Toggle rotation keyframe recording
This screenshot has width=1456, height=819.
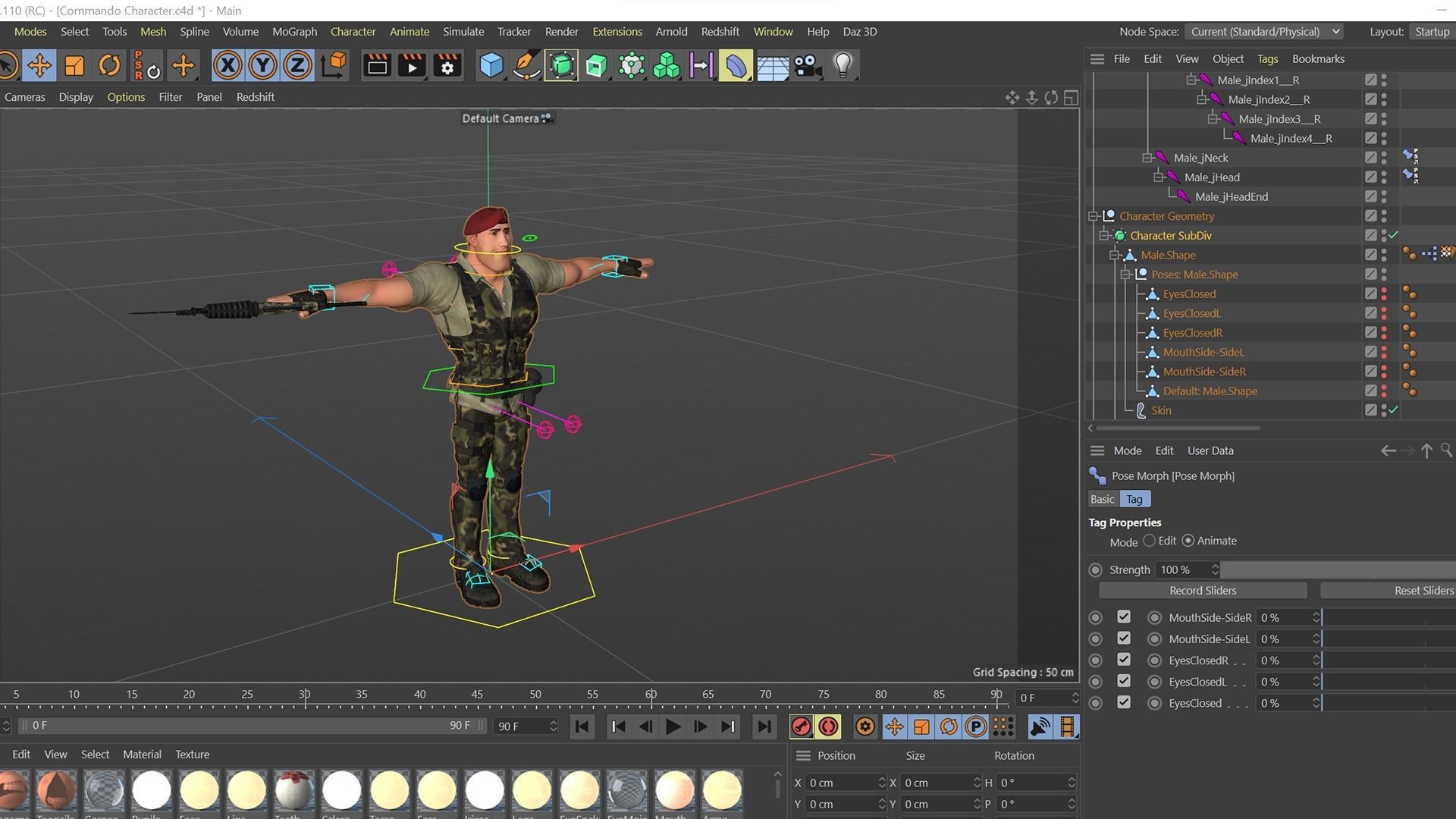tap(949, 726)
